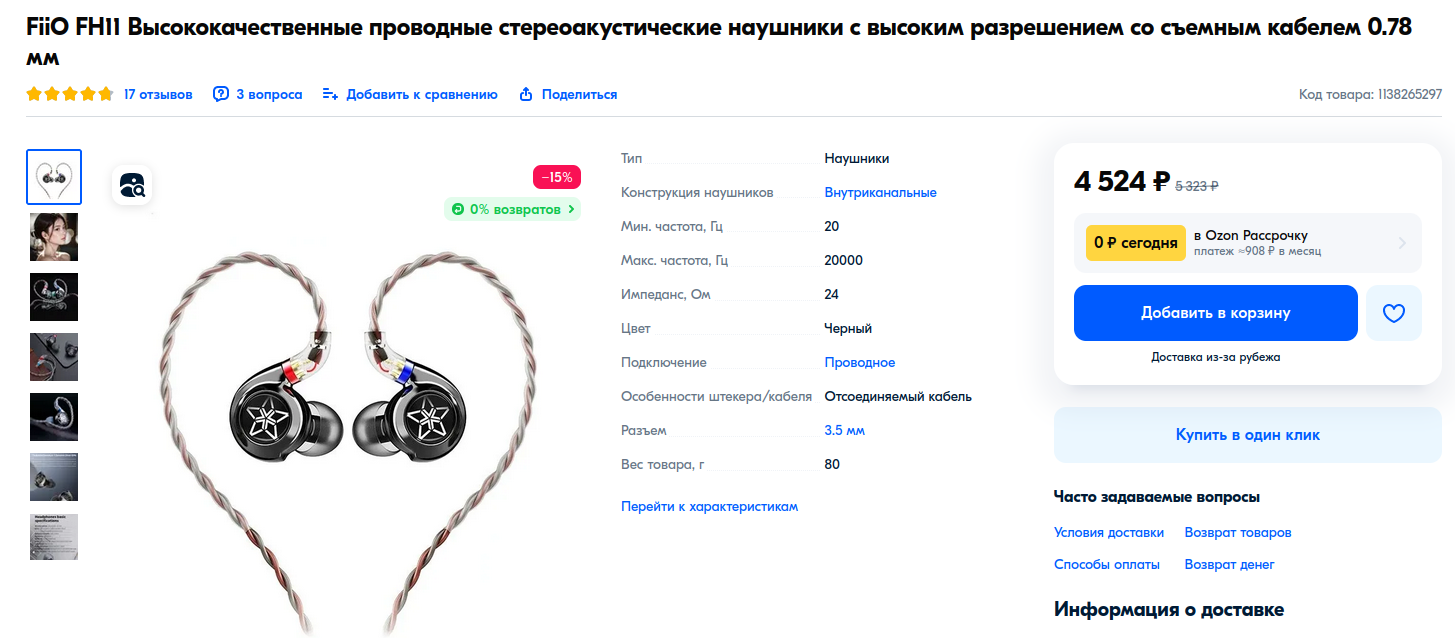Open the 17 отзывов reviews link

(x=158, y=94)
